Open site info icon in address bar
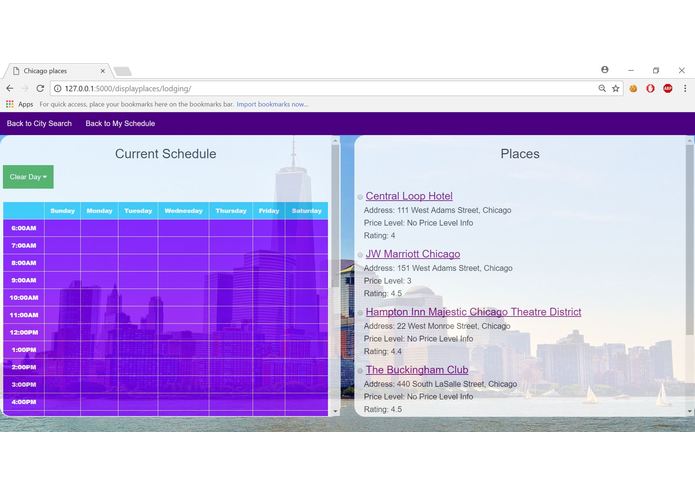This screenshot has width=695, height=494. click(x=58, y=89)
